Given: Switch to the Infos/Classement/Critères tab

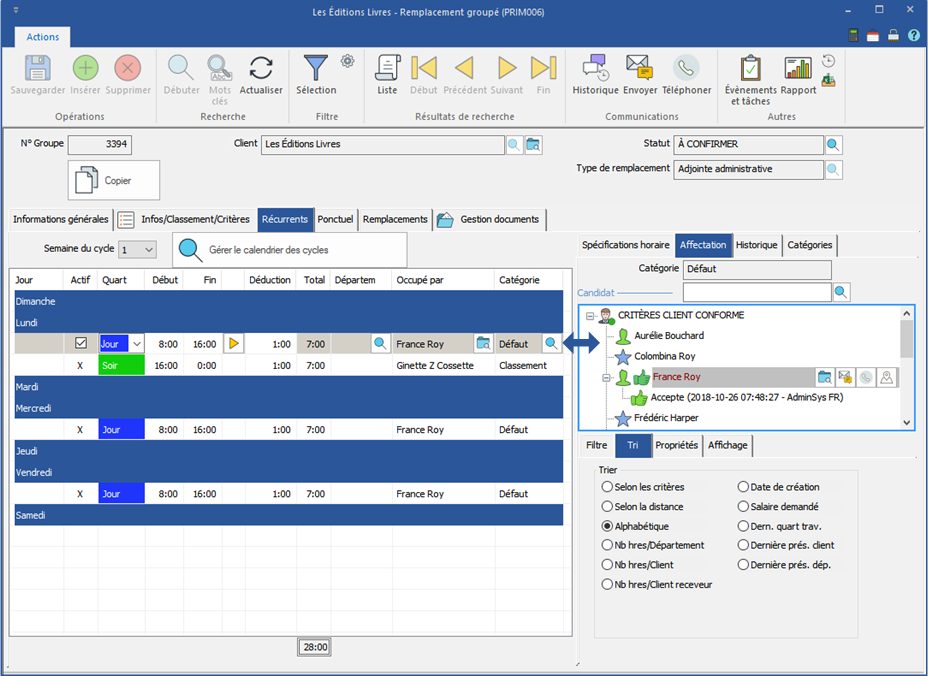Looking at the screenshot, I should click(184, 219).
